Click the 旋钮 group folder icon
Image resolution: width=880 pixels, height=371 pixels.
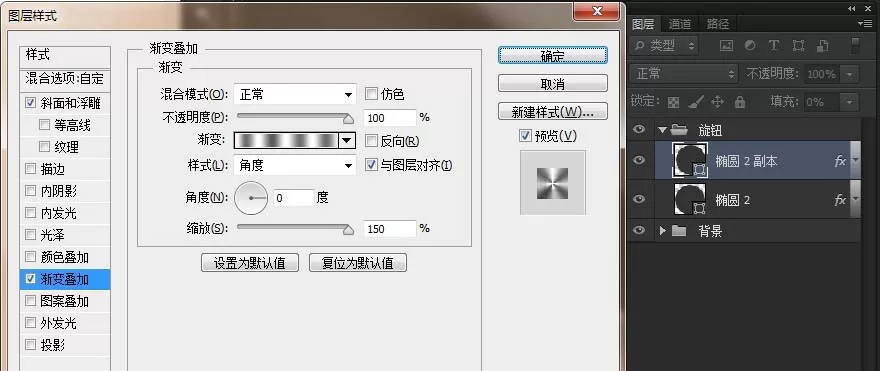[x=679, y=130]
